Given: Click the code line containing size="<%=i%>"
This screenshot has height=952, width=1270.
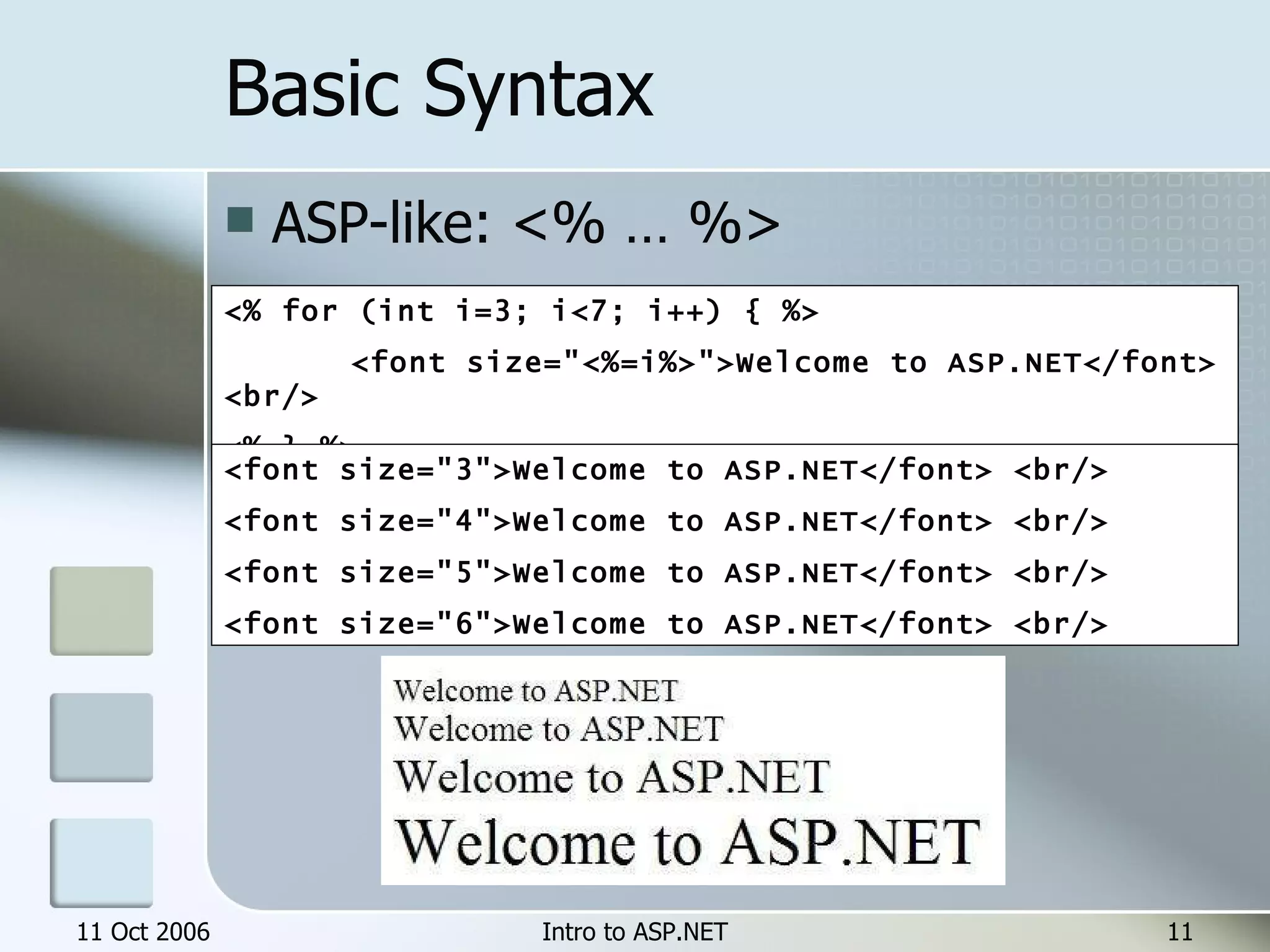Looking at the screenshot, I should tap(783, 363).
